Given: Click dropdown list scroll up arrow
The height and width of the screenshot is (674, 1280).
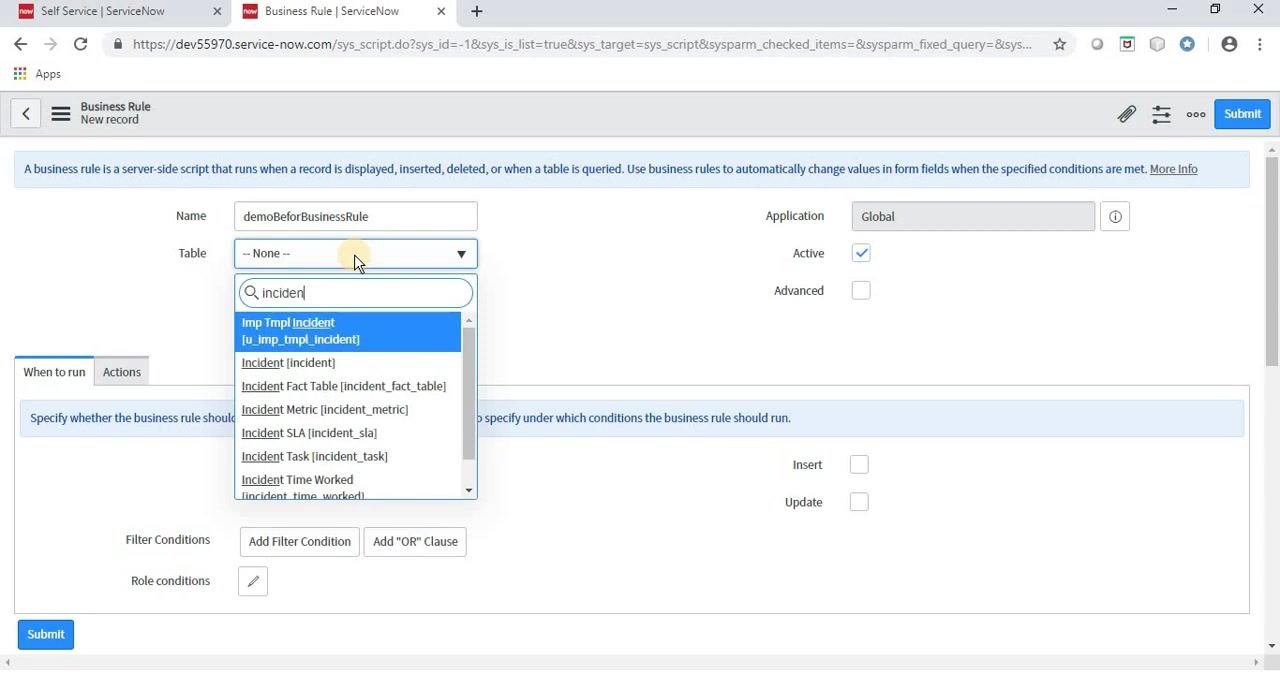Looking at the screenshot, I should pos(469,321).
